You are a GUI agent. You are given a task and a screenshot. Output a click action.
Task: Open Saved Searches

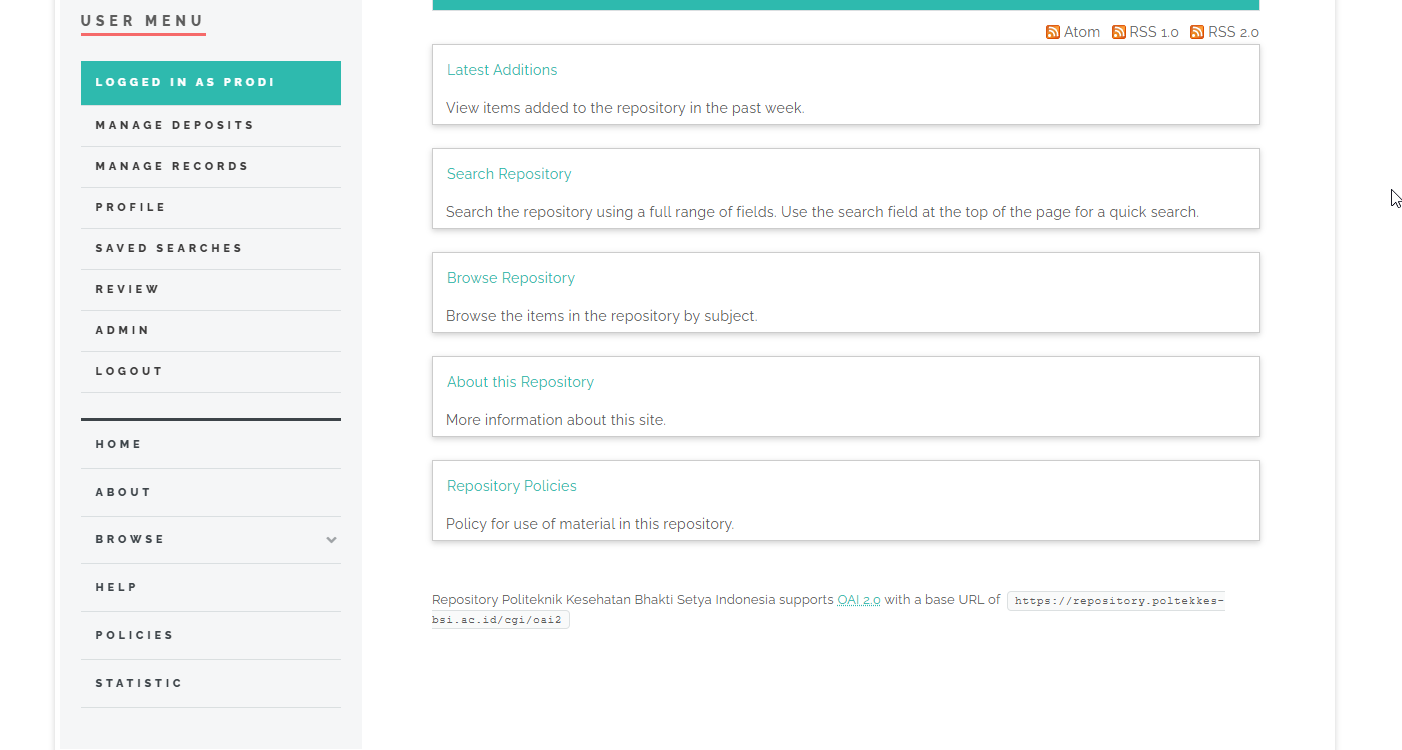click(x=169, y=248)
